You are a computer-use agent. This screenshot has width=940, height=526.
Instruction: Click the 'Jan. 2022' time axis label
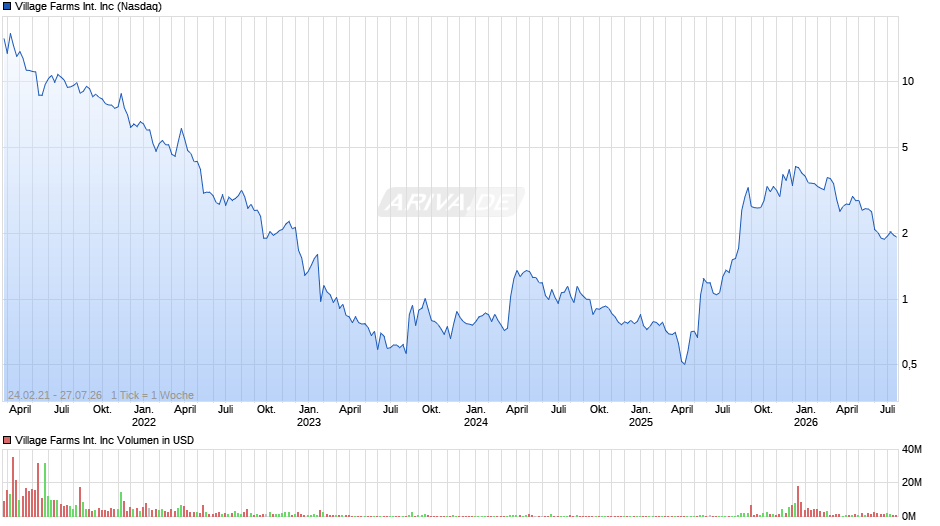pyautogui.click(x=143, y=416)
